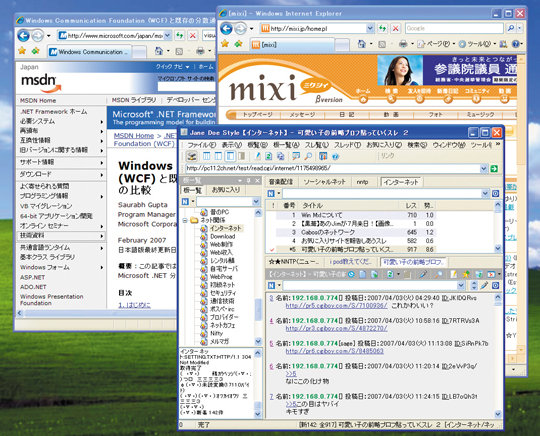Image resolution: width=540 pixels, height=436 pixels.
Task: Select the Download board in the board tree
Action: [222, 237]
